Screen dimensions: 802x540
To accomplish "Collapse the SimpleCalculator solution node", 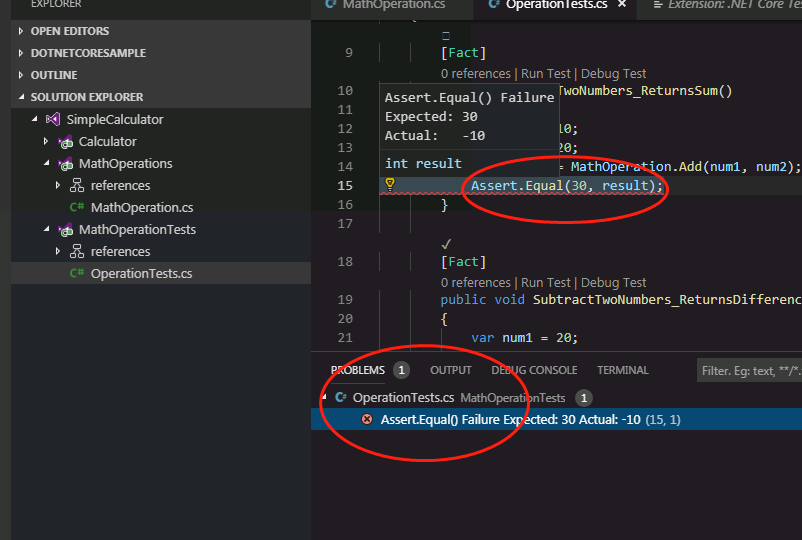I will [x=34, y=119].
